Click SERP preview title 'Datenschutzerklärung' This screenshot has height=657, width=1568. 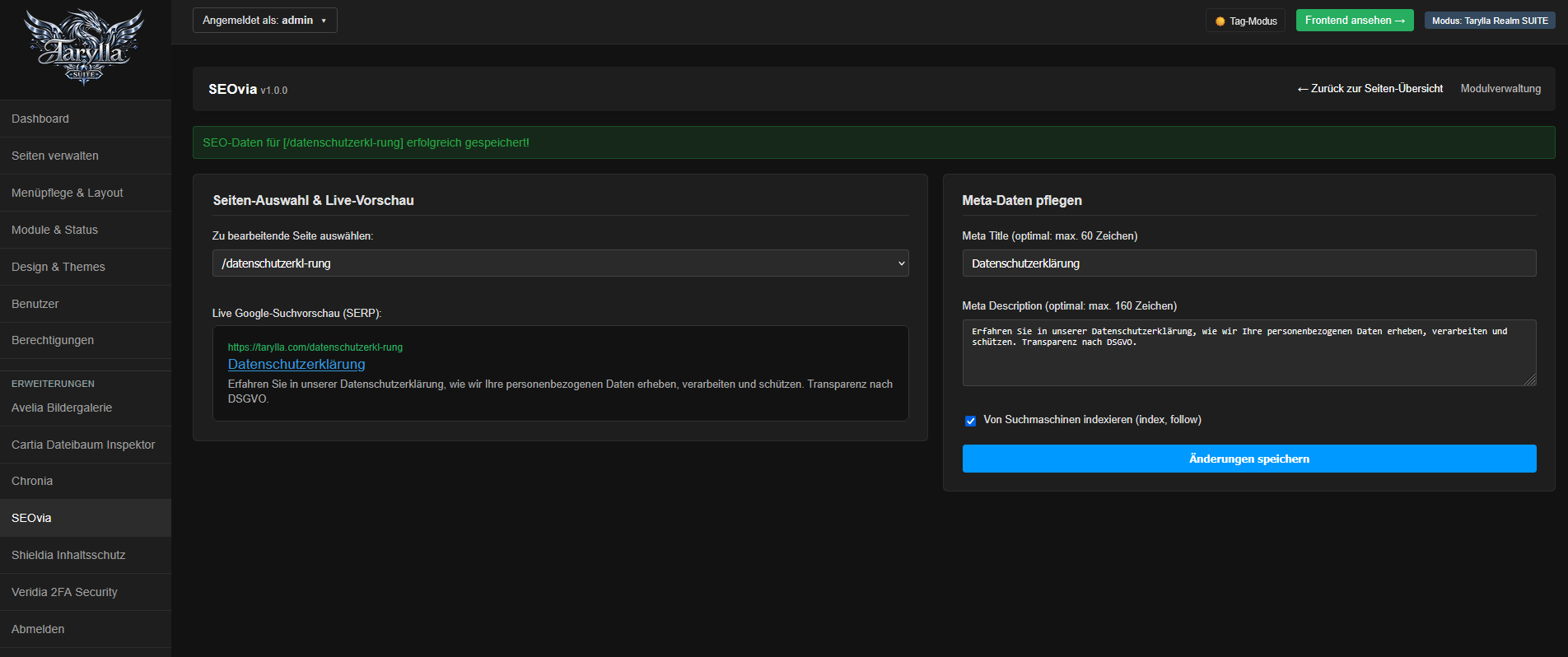coord(296,364)
